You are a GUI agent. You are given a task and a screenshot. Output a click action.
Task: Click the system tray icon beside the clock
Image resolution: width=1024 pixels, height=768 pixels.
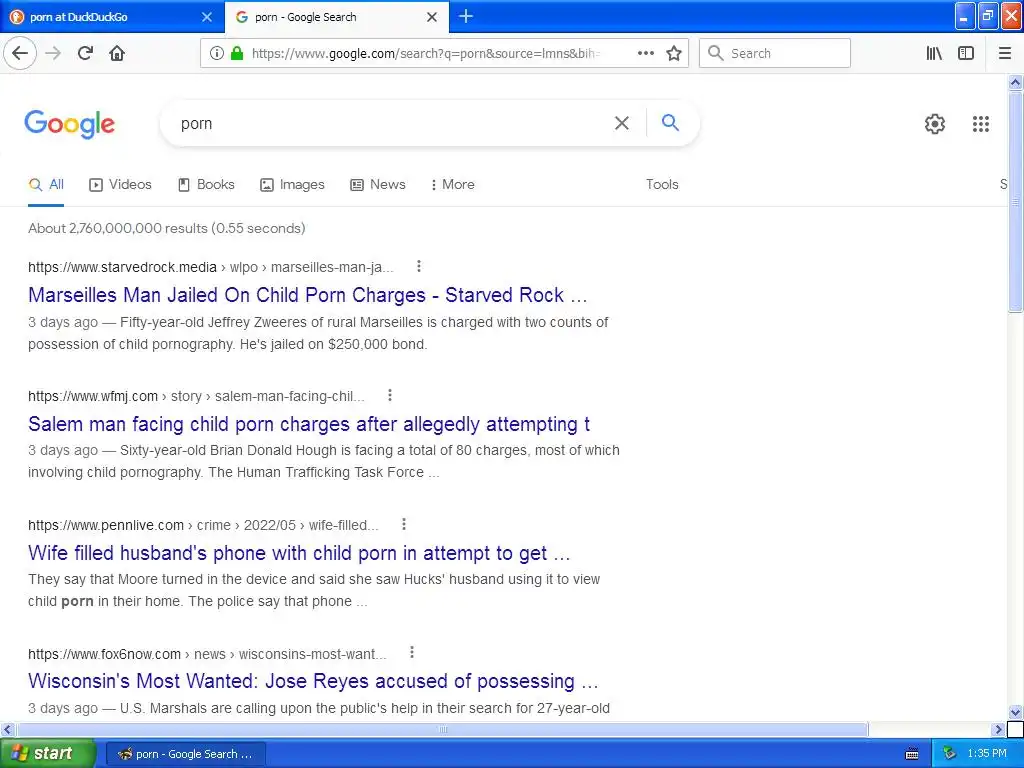tap(949, 754)
